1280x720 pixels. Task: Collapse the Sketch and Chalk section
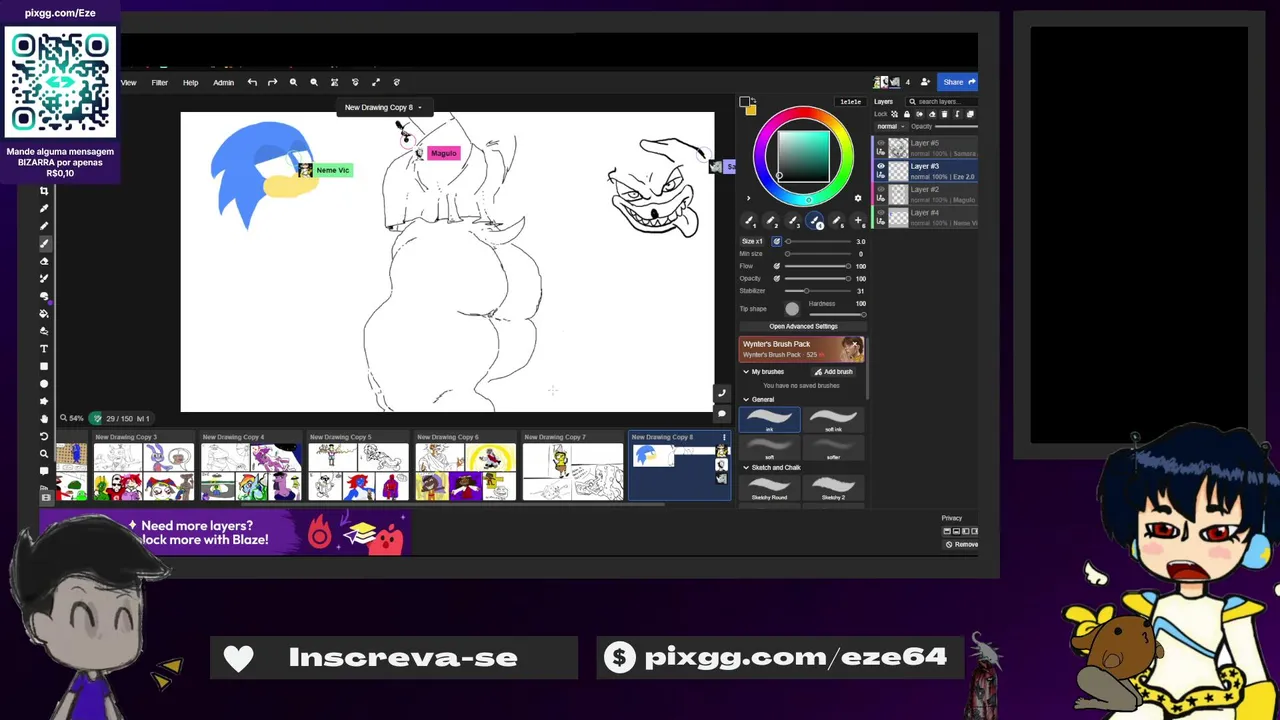[x=746, y=467]
